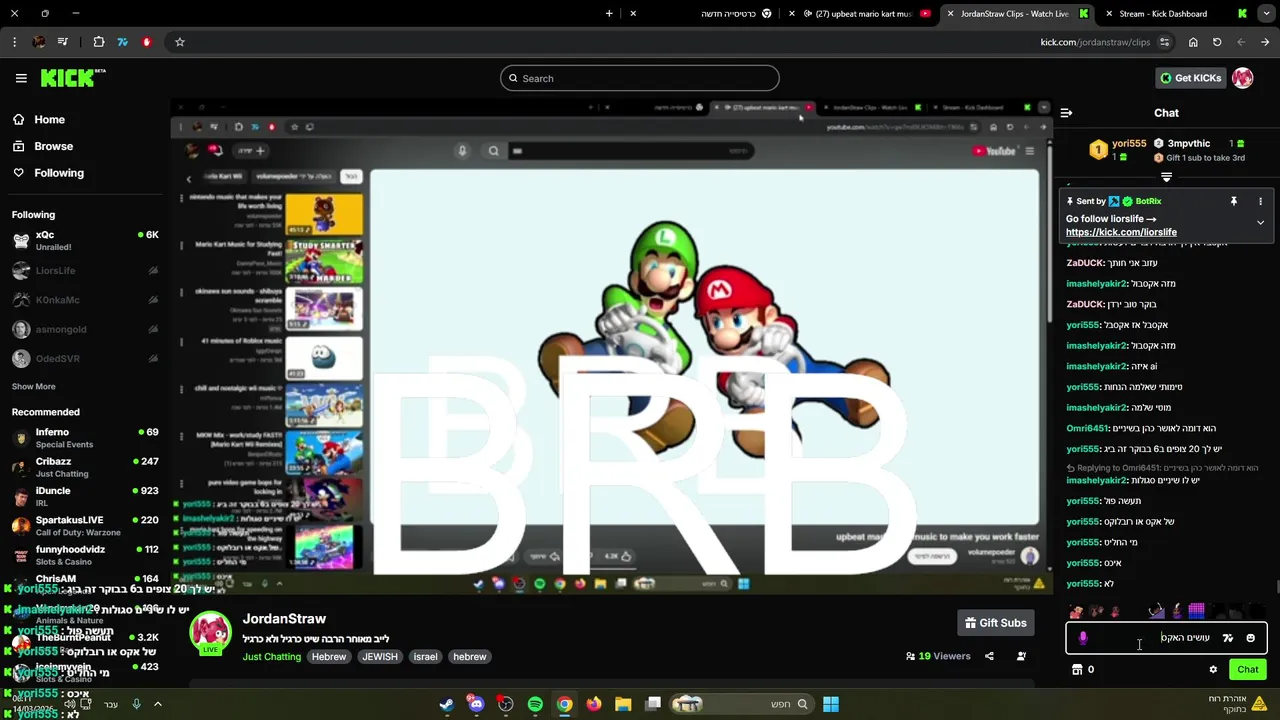The width and height of the screenshot is (1280, 720).
Task: Open xQc channel in Following list
Action: (85, 240)
